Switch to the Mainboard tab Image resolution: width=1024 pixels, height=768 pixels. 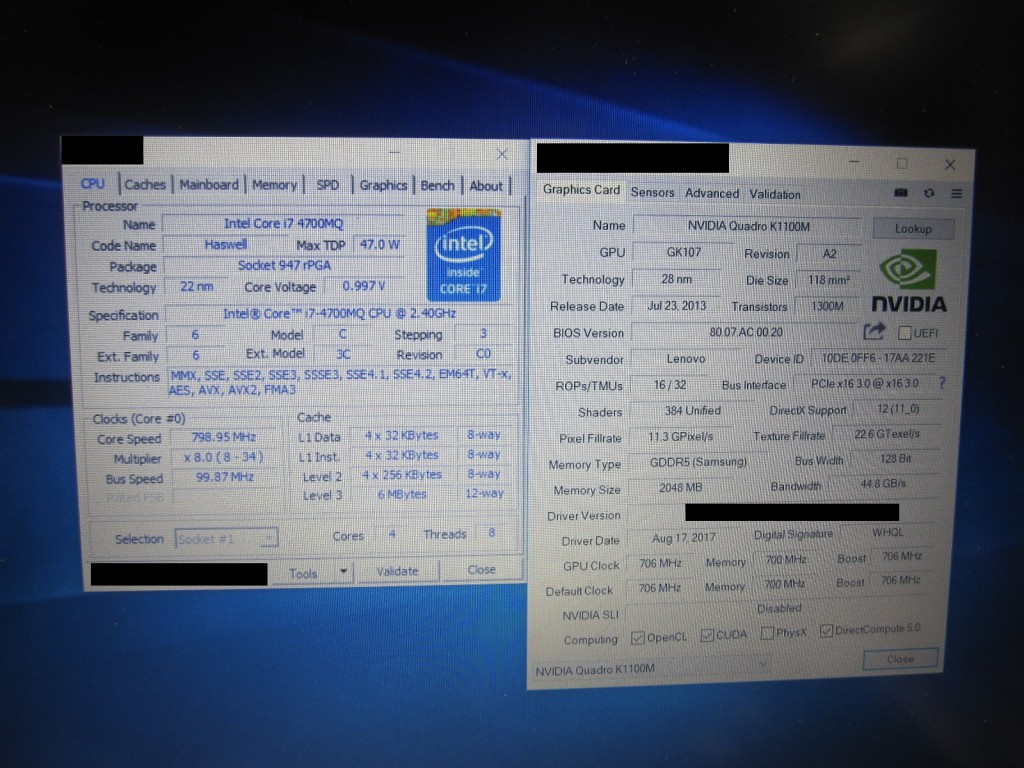coord(209,185)
